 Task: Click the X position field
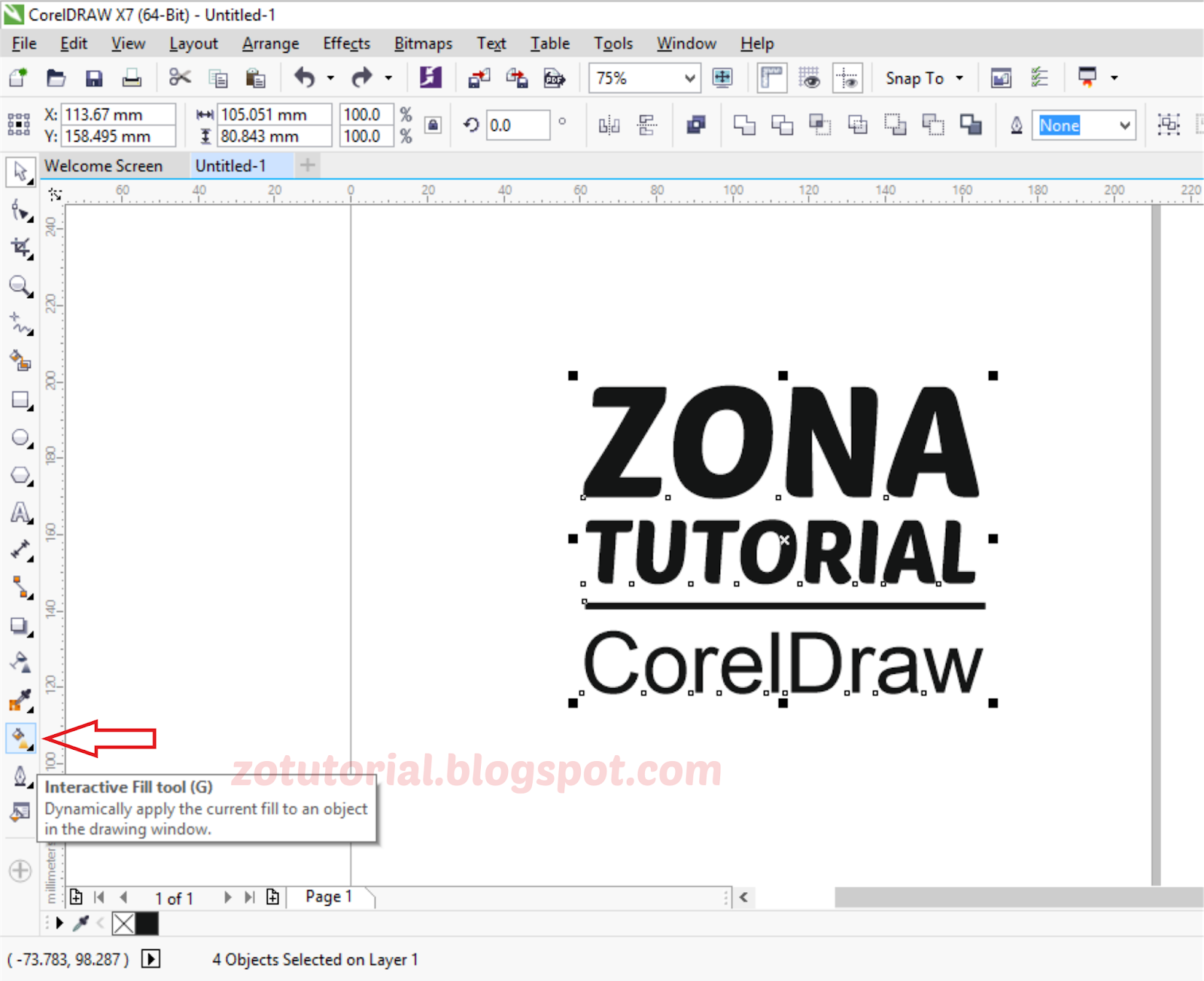coord(117,114)
